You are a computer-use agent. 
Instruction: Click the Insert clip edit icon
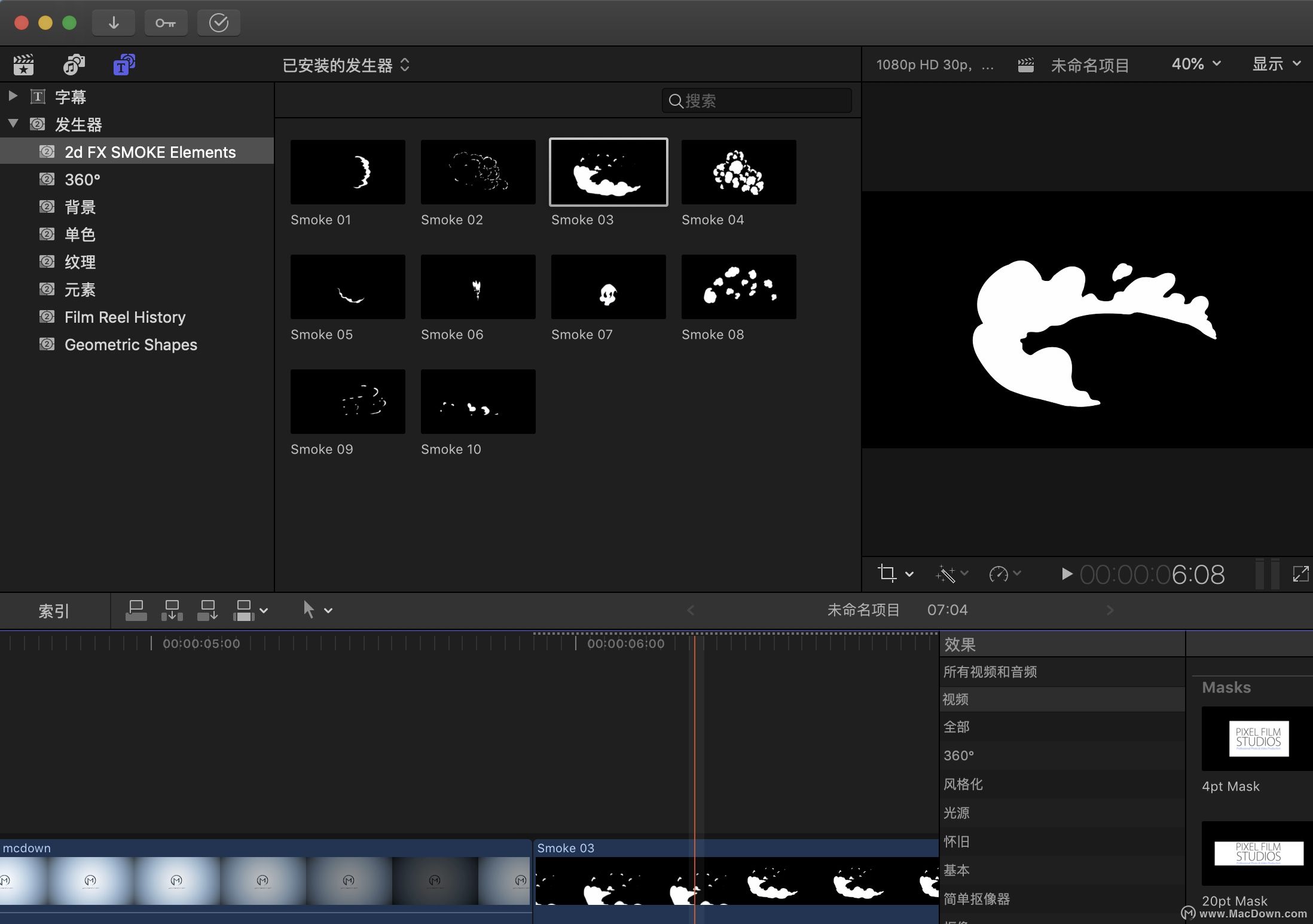[x=172, y=610]
